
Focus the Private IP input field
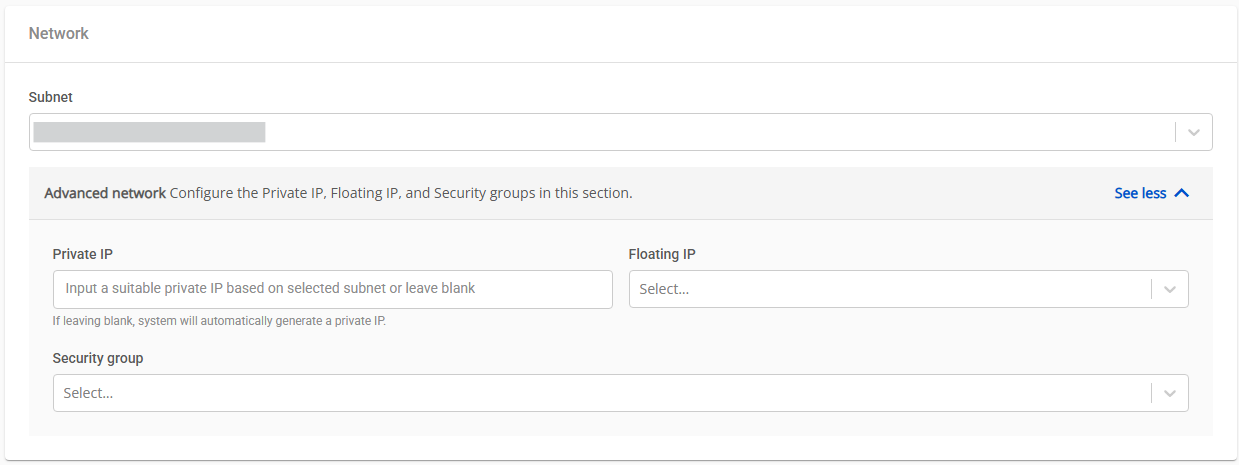(332, 289)
